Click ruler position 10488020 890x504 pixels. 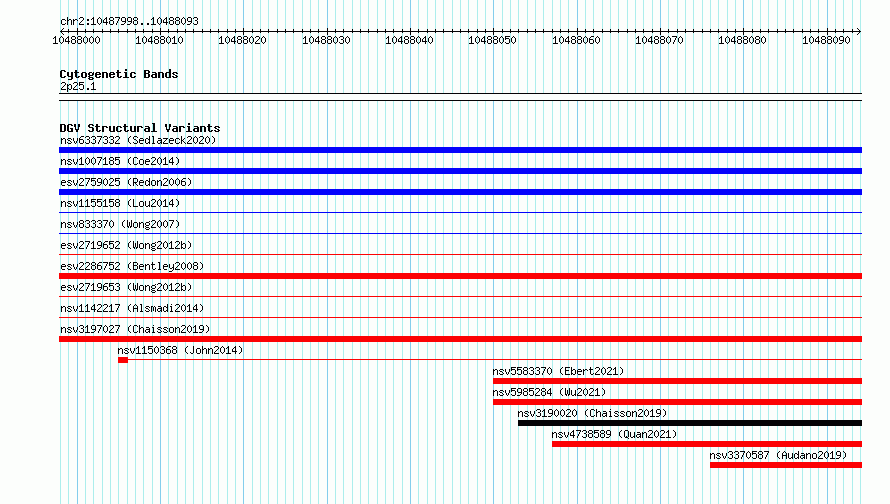242,40
